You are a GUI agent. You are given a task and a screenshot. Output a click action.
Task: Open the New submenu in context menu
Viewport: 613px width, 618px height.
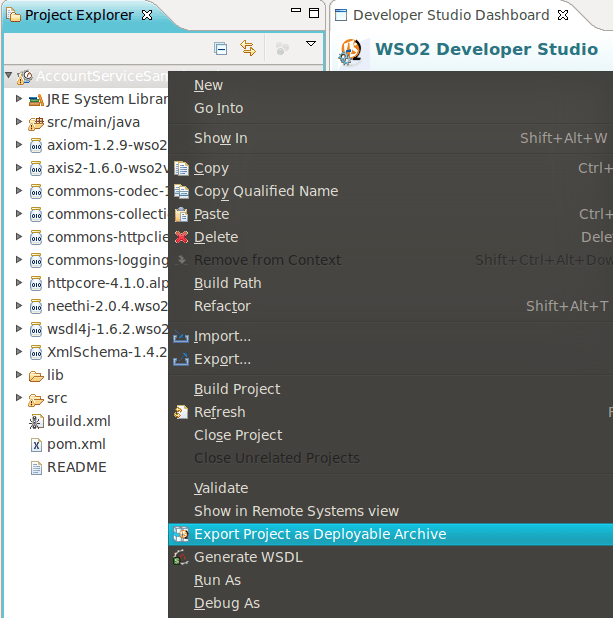click(391, 85)
